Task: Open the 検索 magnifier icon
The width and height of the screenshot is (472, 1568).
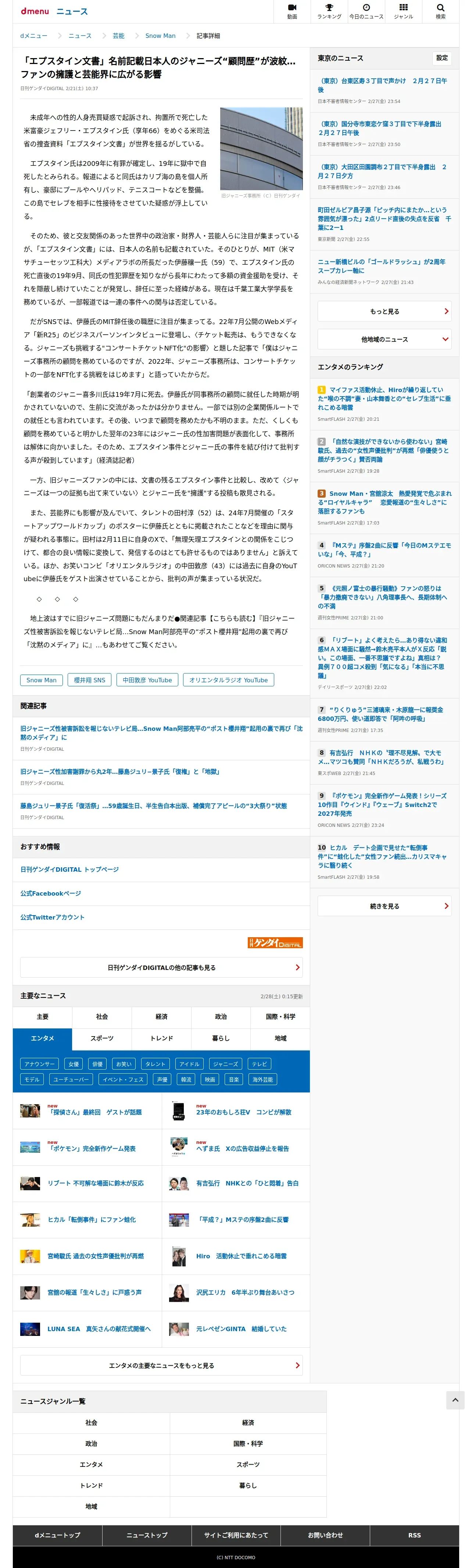Action: [440, 11]
